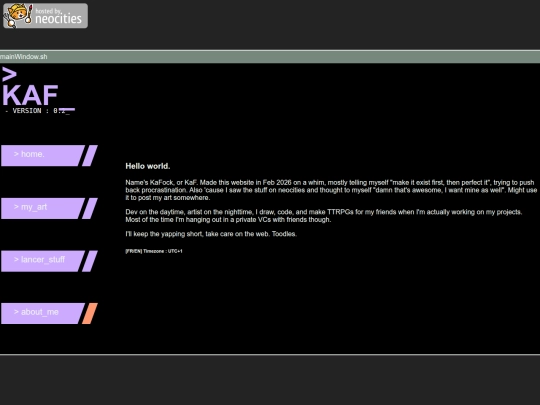Click the orange slash beside about_me
Image resolution: width=540 pixels, height=405 pixels.
[x=90, y=313]
